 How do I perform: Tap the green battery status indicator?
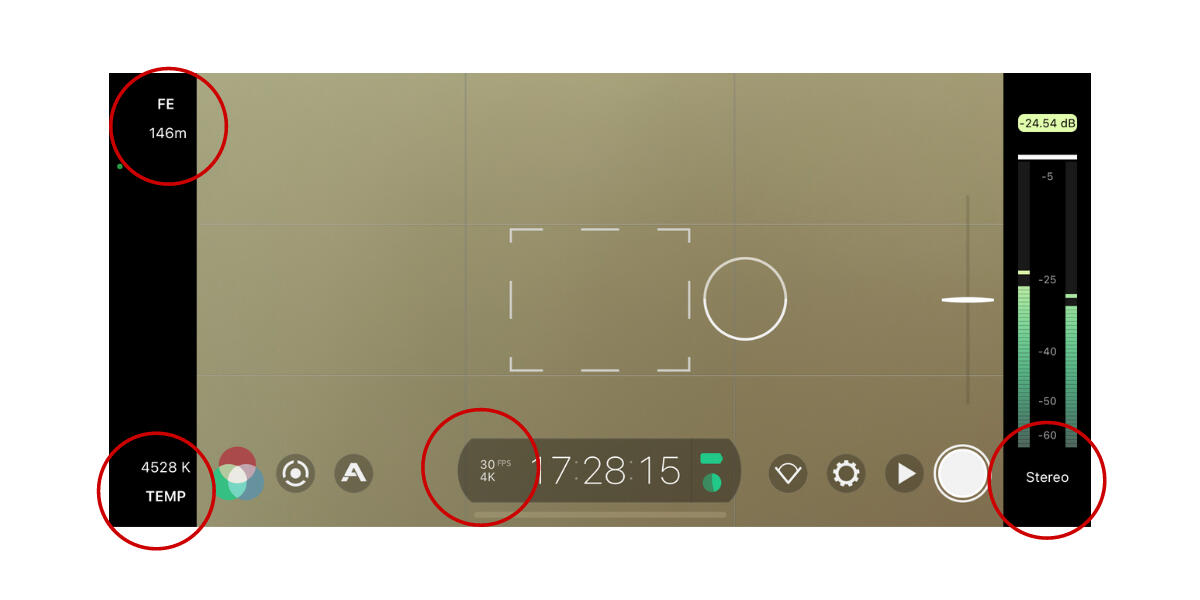click(x=711, y=458)
